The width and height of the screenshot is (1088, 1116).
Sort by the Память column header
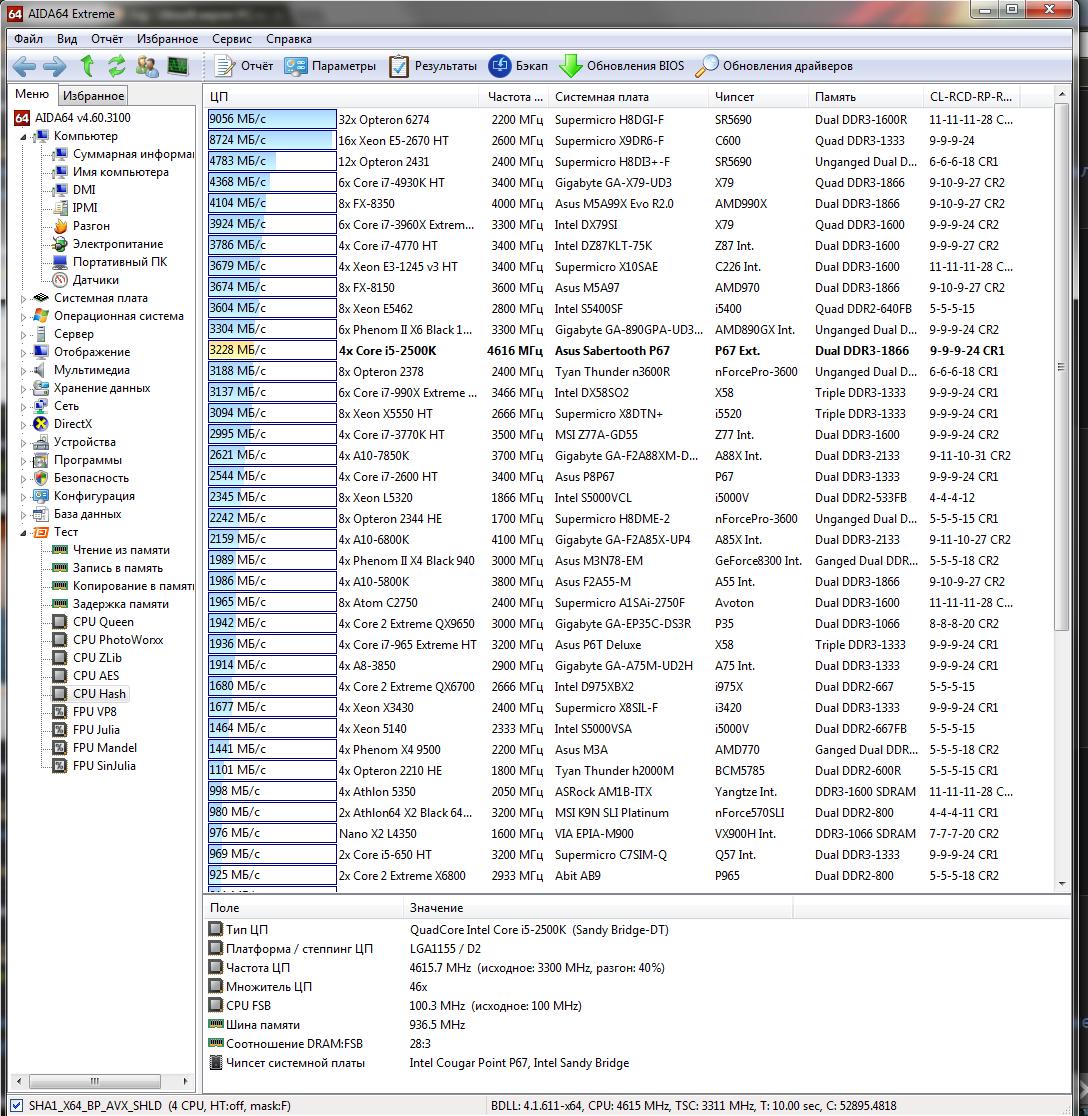(866, 97)
